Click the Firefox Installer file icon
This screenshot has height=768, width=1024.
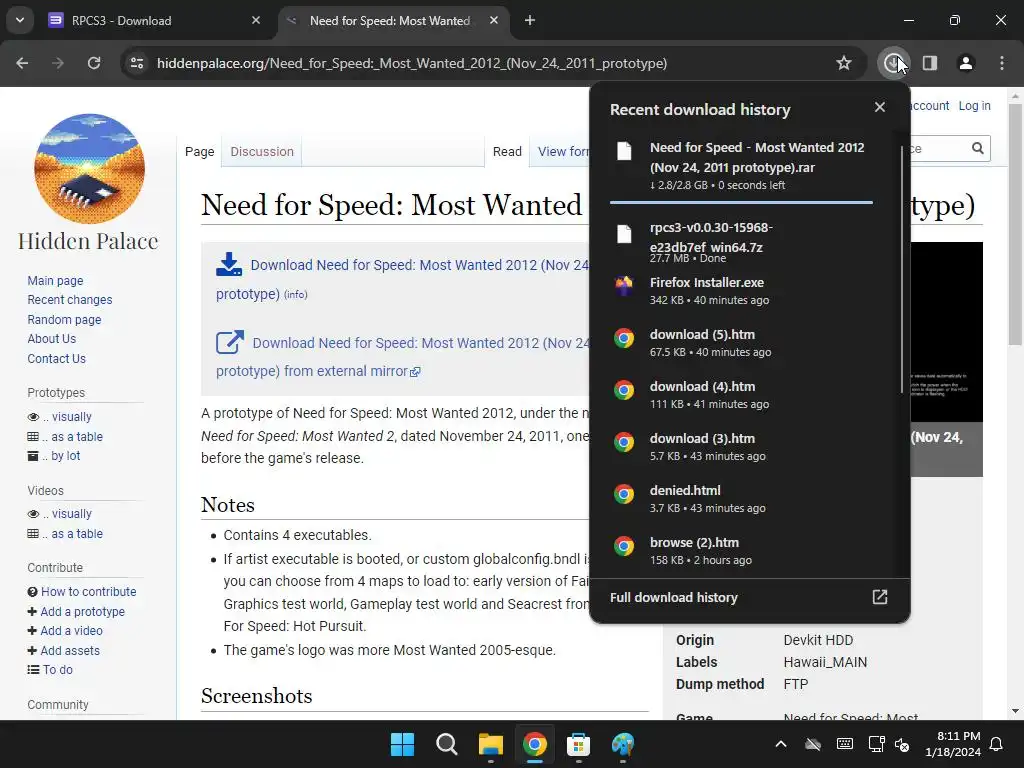[624, 285]
